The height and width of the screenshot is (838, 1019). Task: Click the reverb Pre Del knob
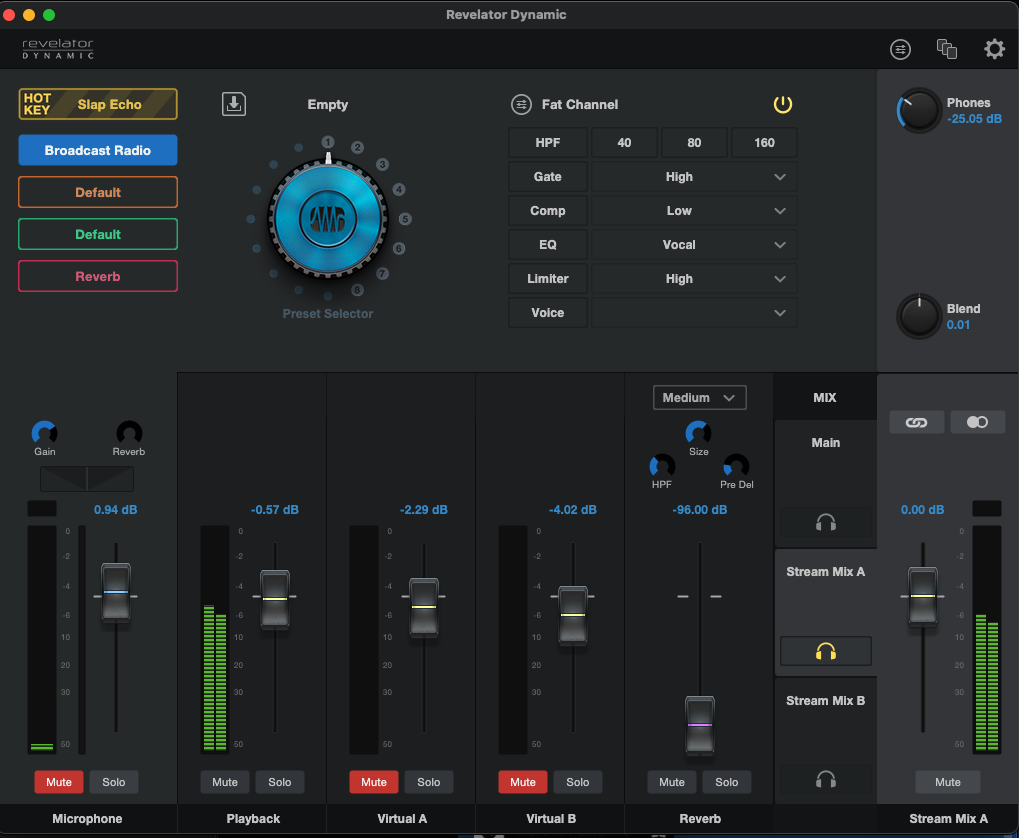(736, 466)
